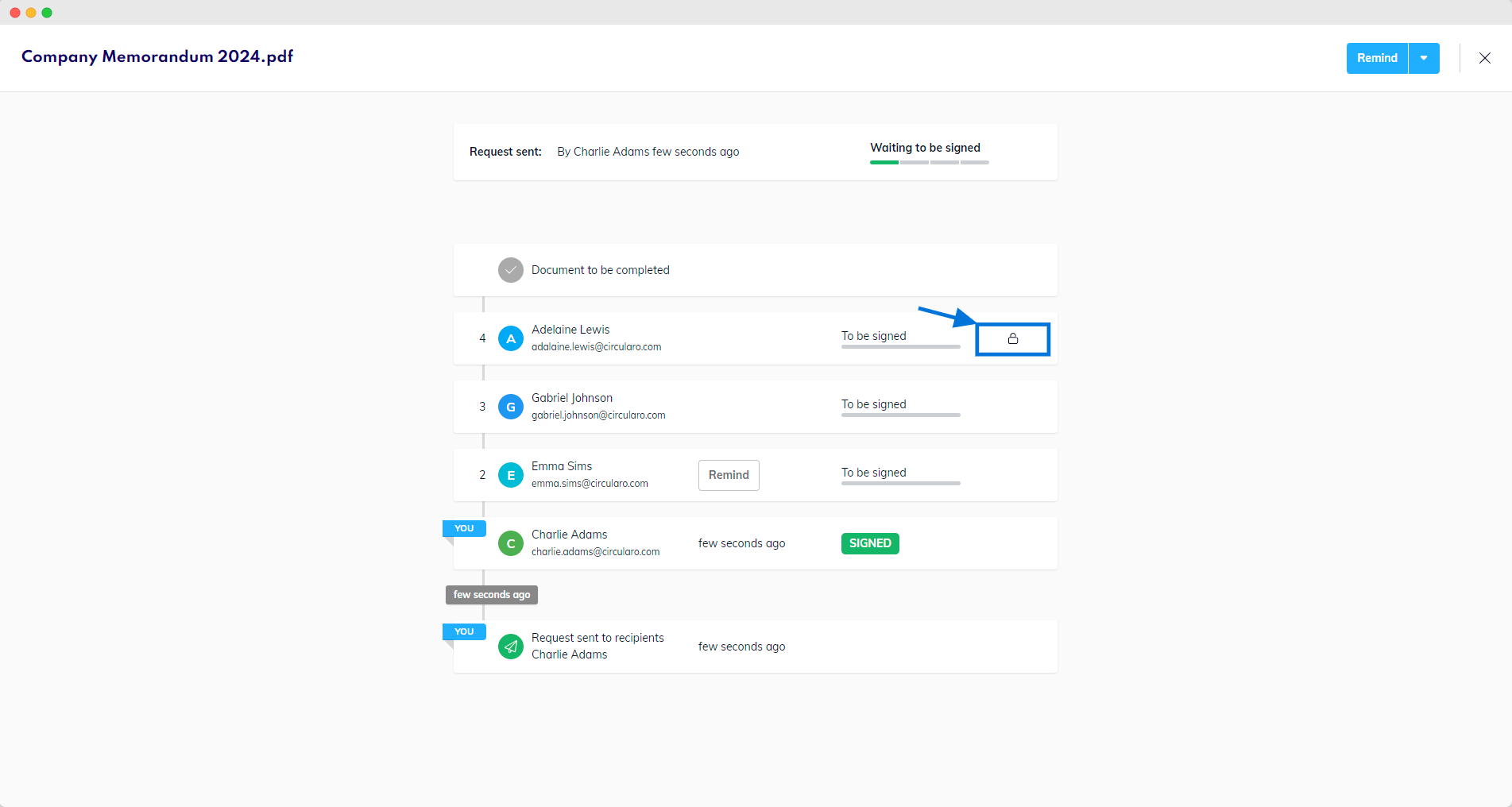
Task: Click Adelaine Lewis avatar icon
Action: point(510,338)
